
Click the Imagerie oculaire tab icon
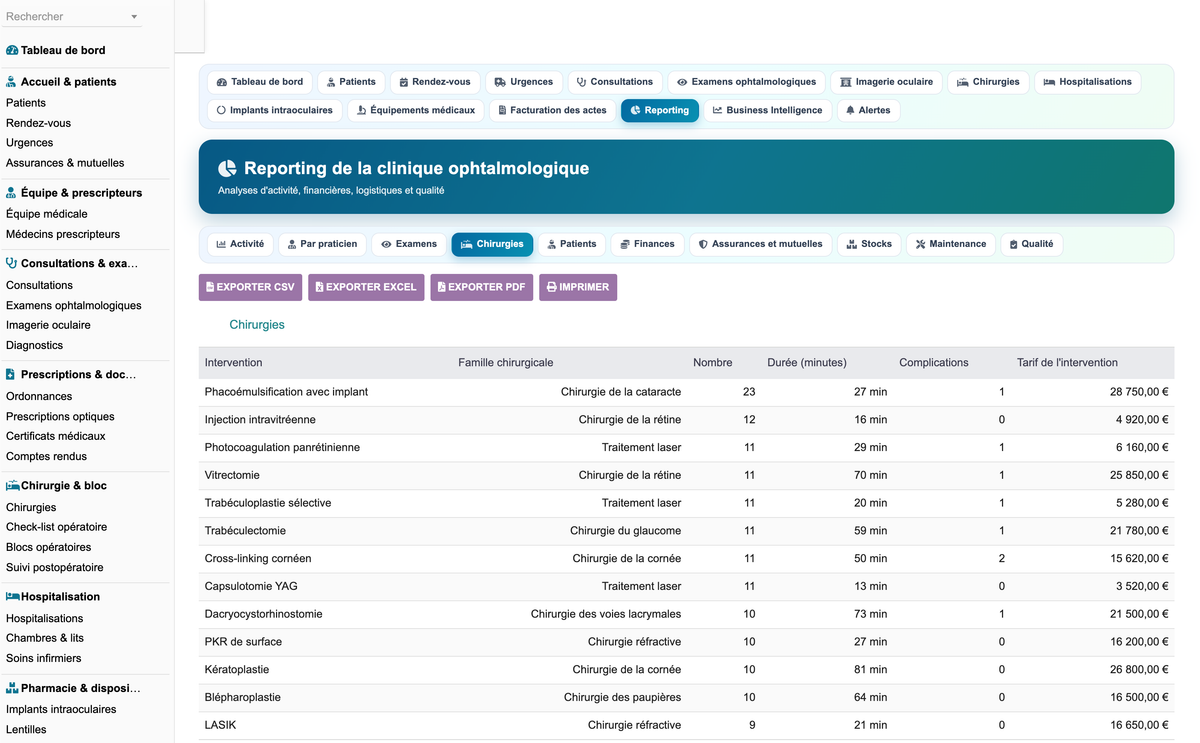click(846, 82)
